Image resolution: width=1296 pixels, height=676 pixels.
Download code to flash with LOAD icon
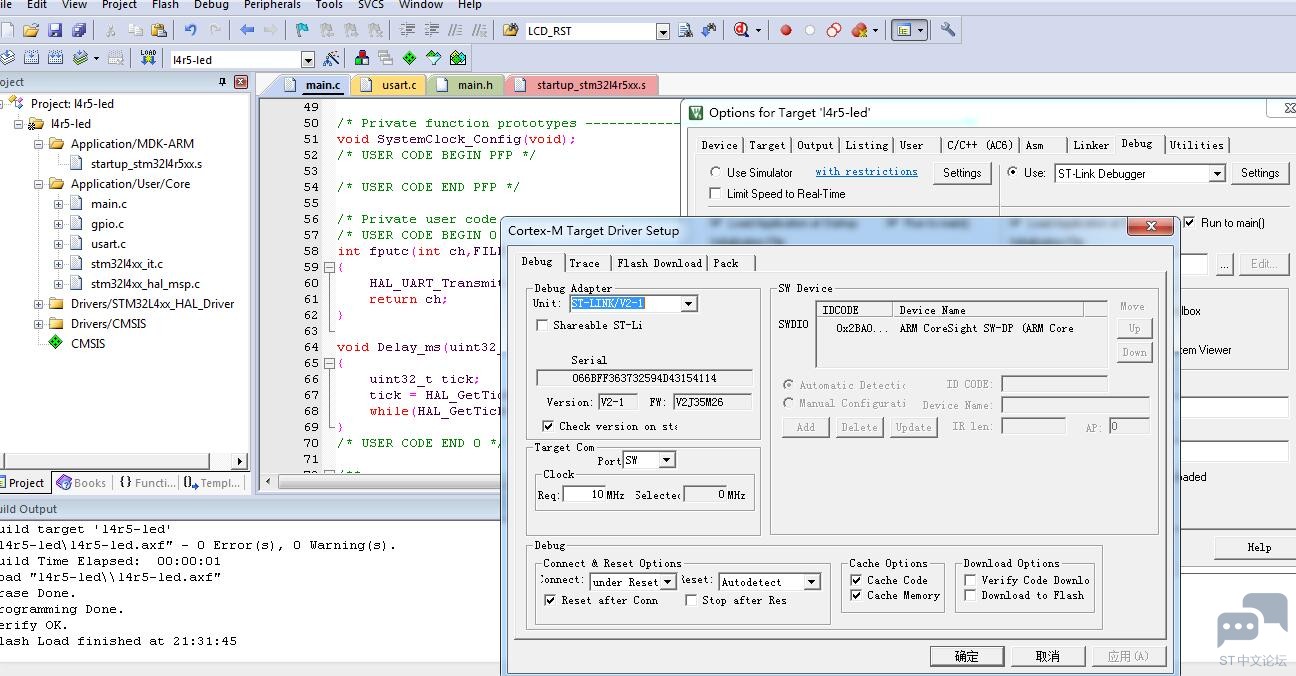click(148, 58)
